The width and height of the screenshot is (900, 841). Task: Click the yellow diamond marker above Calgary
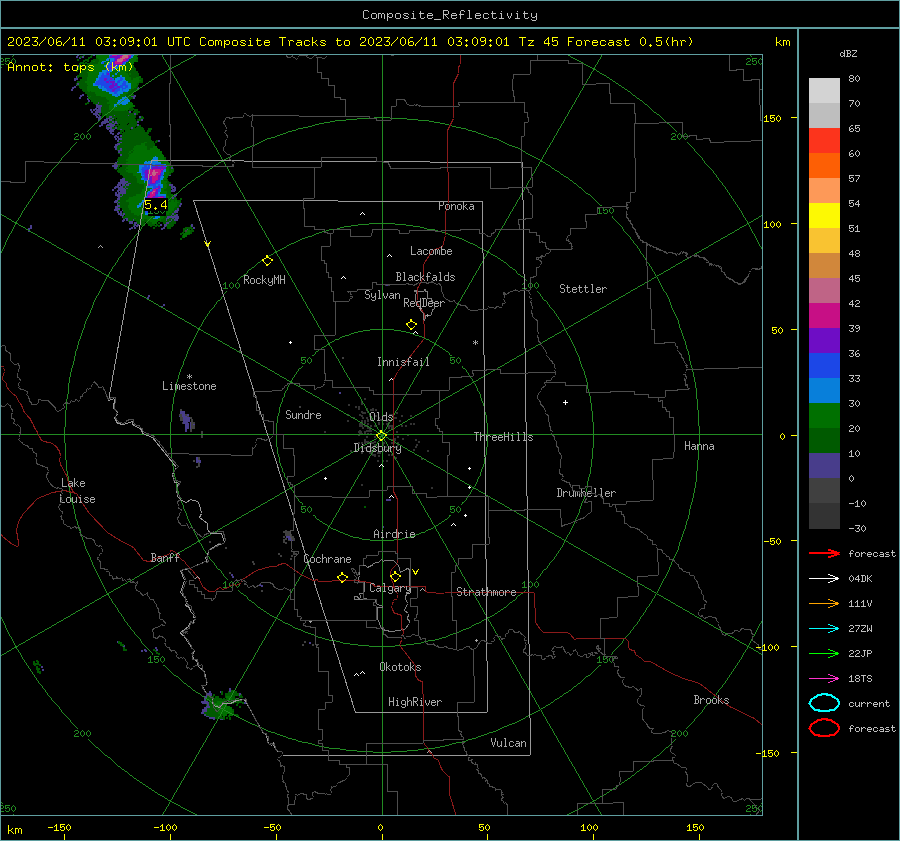point(395,576)
